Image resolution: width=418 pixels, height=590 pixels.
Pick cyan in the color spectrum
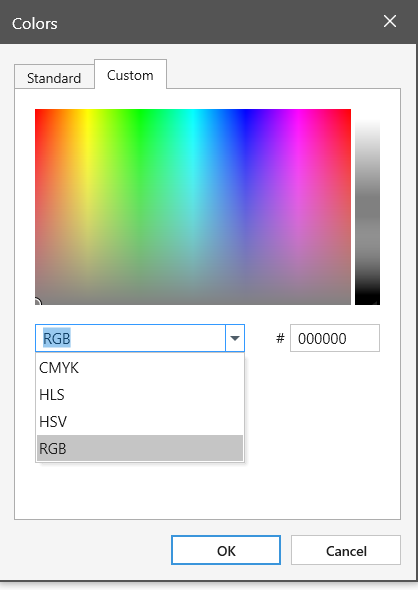tap(193, 112)
